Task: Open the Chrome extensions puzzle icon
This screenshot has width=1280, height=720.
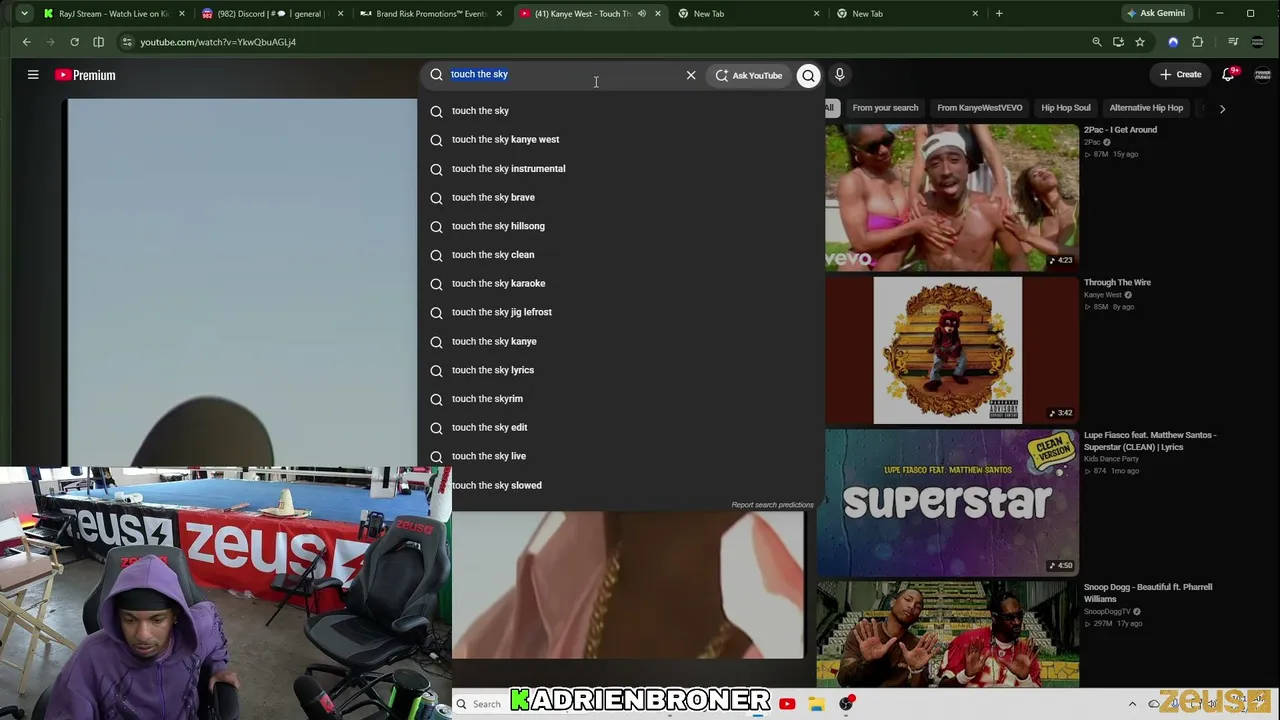Action: click(1198, 42)
